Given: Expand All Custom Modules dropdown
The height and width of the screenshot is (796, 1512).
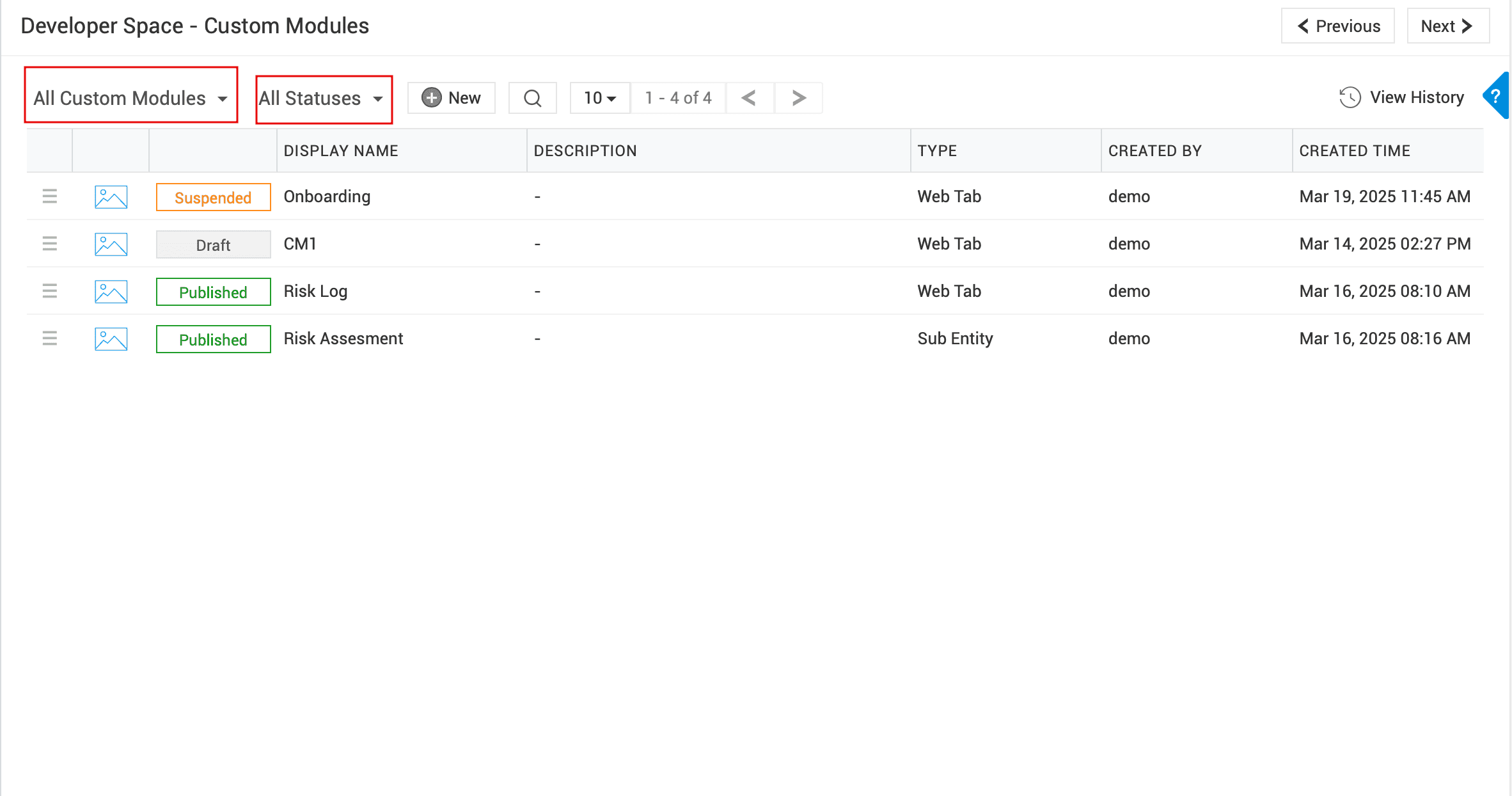Looking at the screenshot, I should (x=130, y=98).
